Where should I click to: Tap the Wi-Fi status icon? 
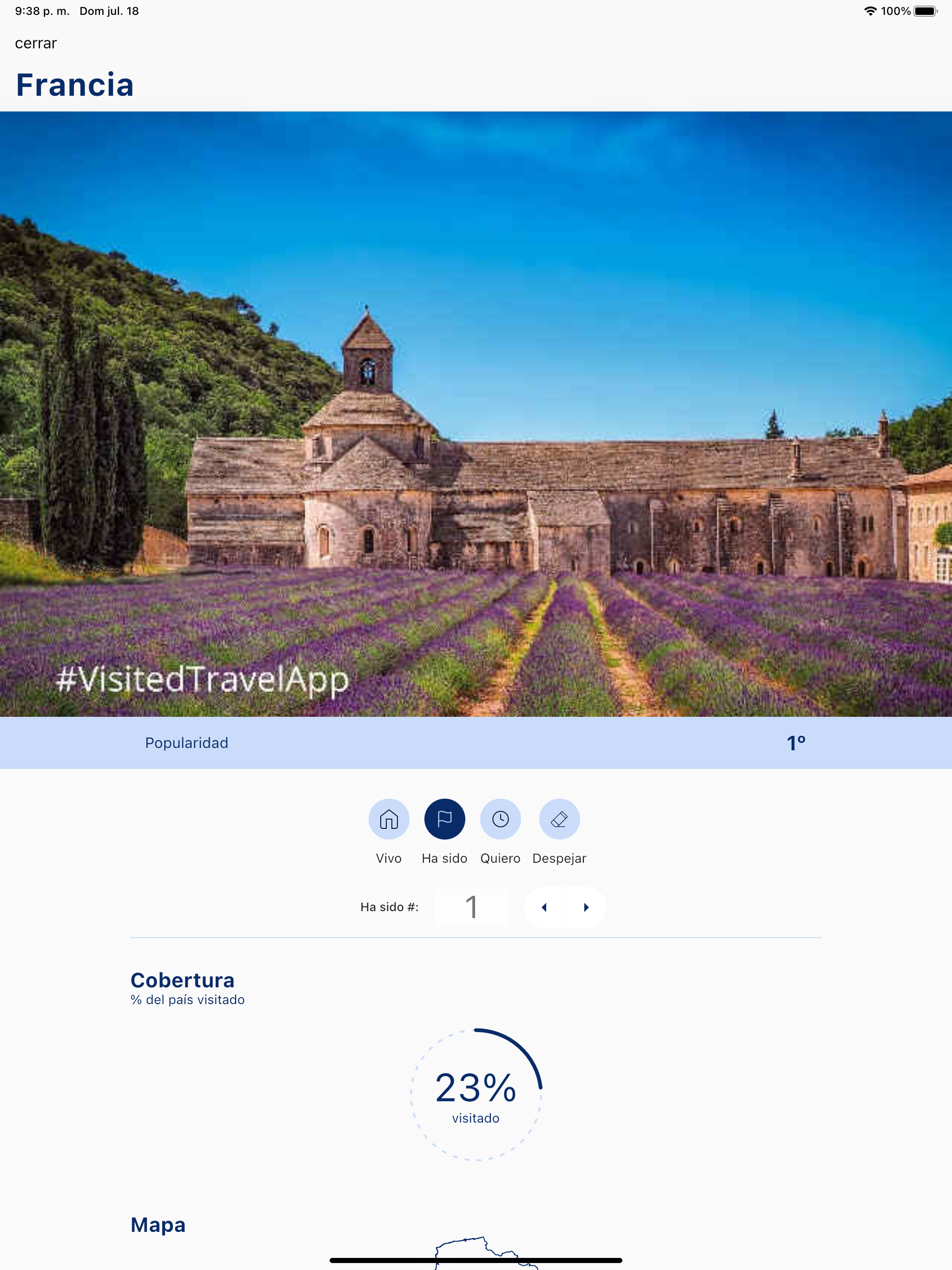click(871, 11)
